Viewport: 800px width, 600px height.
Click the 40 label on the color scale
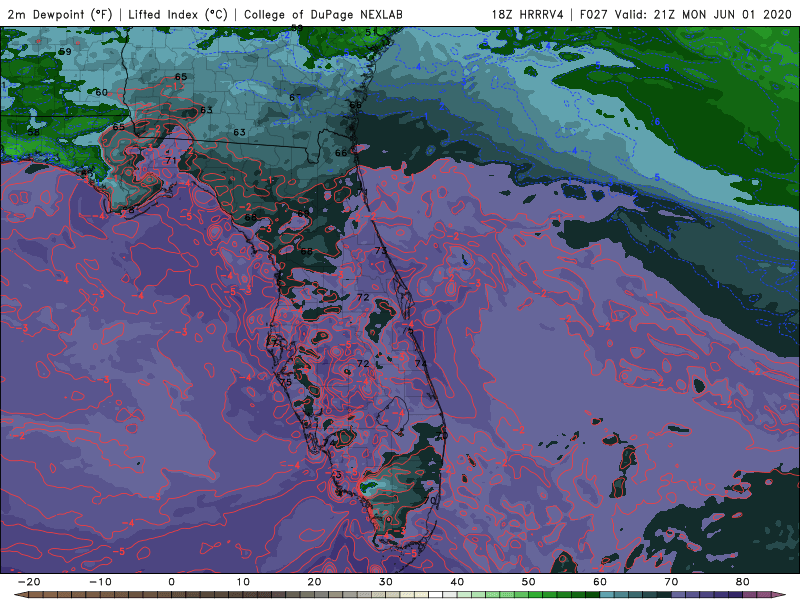(x=457, y=582)
